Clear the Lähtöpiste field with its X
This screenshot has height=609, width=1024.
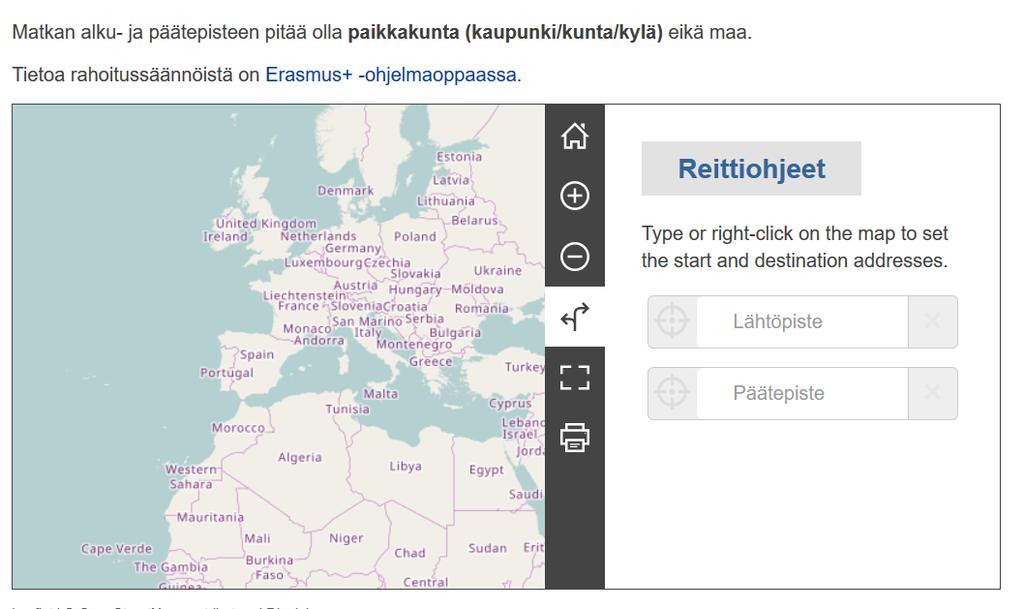(933, 320)
